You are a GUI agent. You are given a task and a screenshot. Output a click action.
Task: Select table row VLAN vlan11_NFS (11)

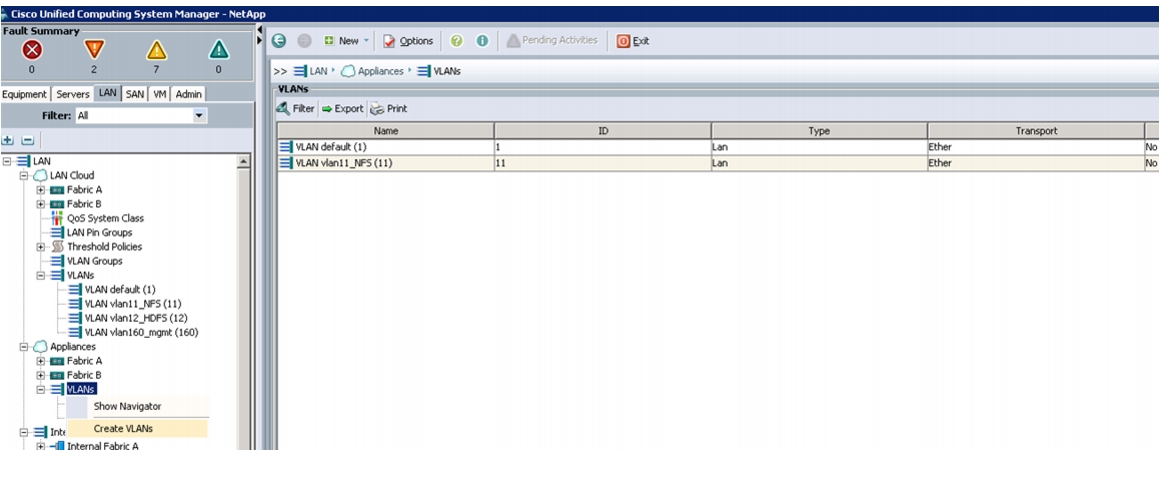click(718, 163)
